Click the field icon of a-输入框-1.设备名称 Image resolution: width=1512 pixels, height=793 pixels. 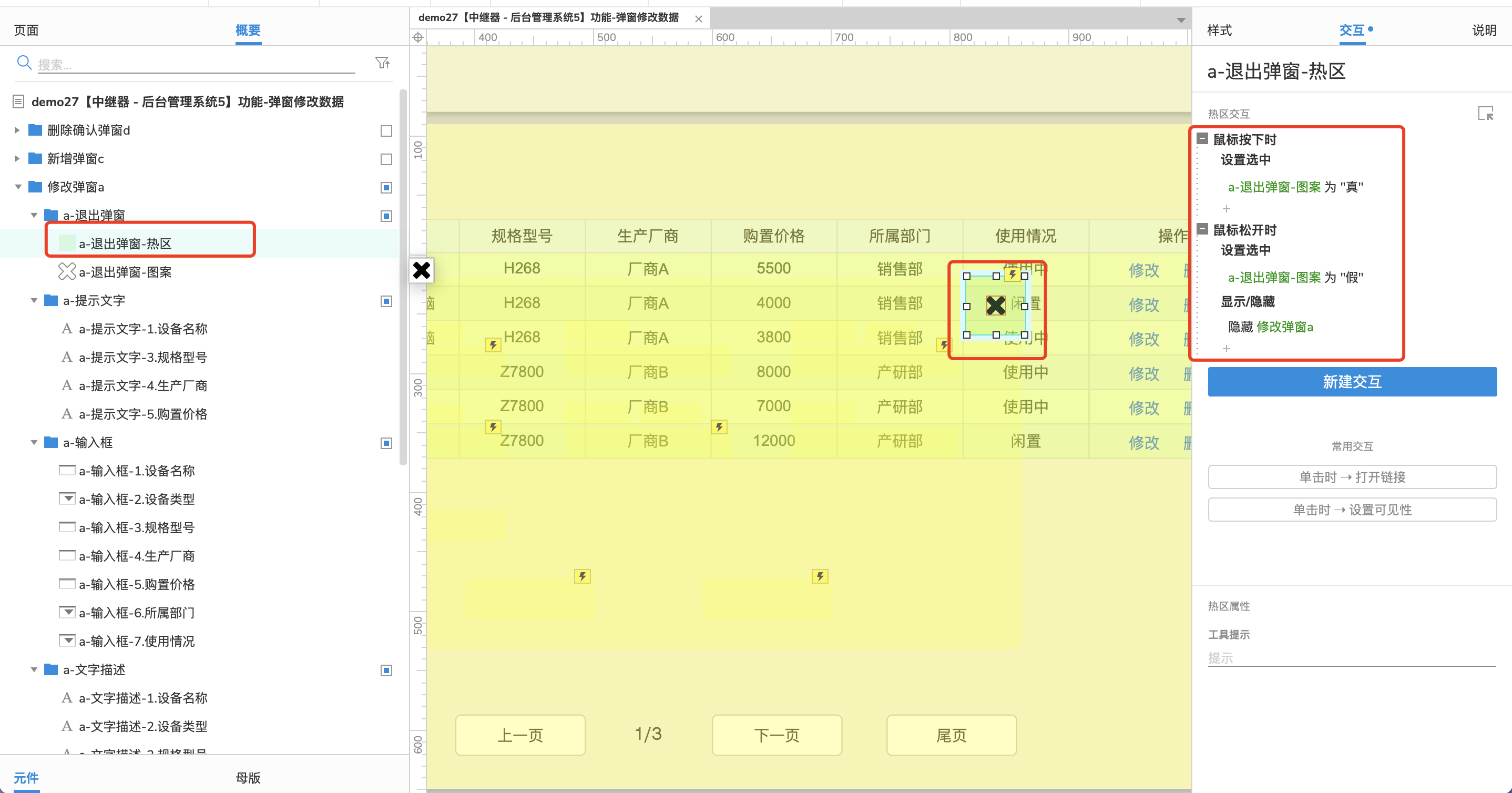pyautogui.click(x=67, y=470)
